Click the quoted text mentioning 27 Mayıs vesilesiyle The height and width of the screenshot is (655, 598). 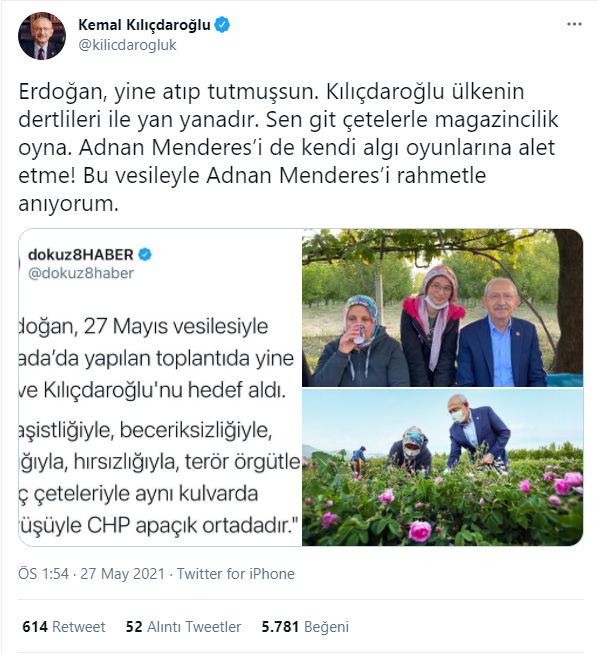point(143,326)
